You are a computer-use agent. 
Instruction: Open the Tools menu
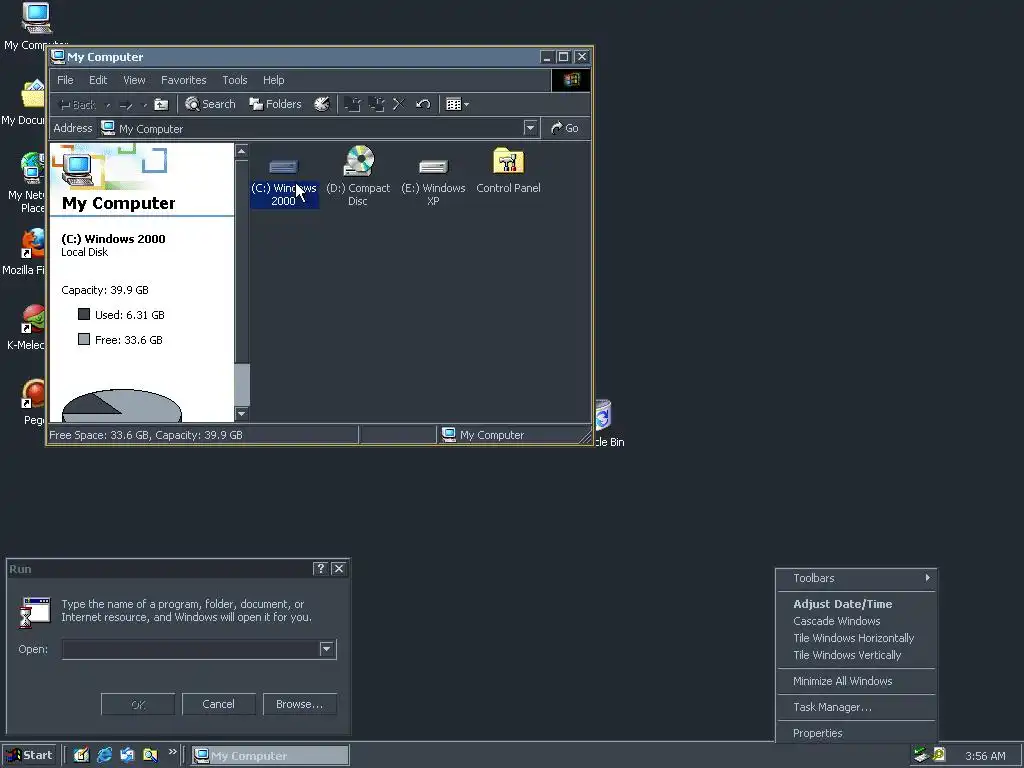click(234, 80)
